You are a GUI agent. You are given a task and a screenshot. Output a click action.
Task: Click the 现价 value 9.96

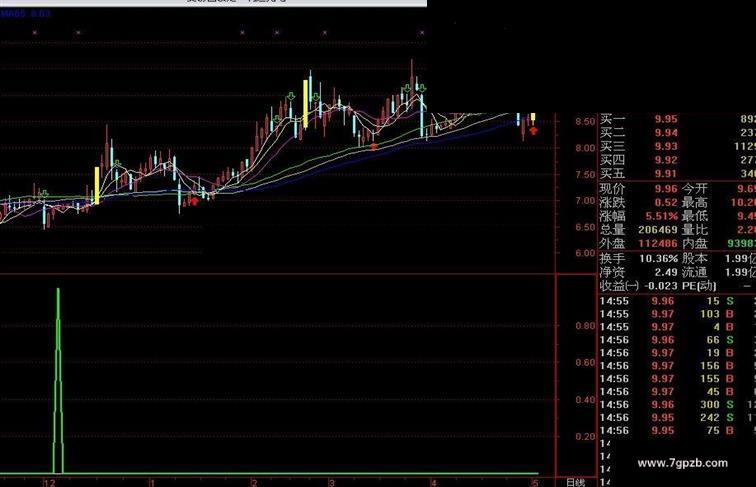point(666,189)
